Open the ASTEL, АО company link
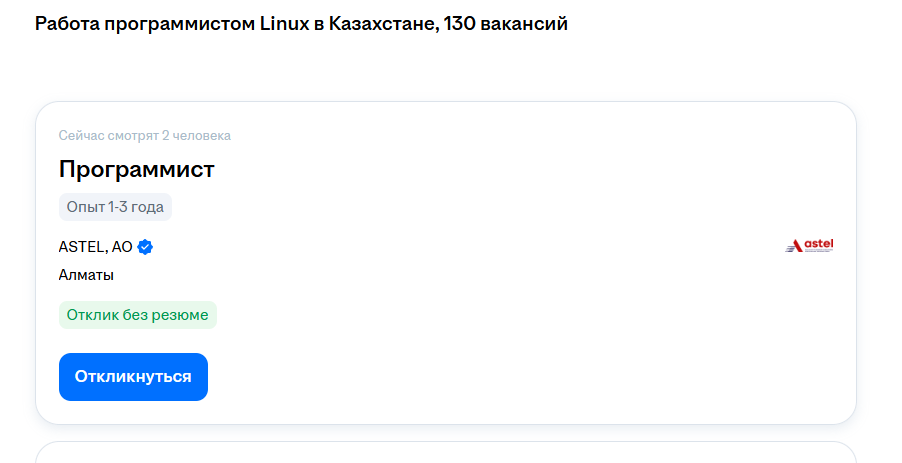902x463 pixels. coord(95,247)
